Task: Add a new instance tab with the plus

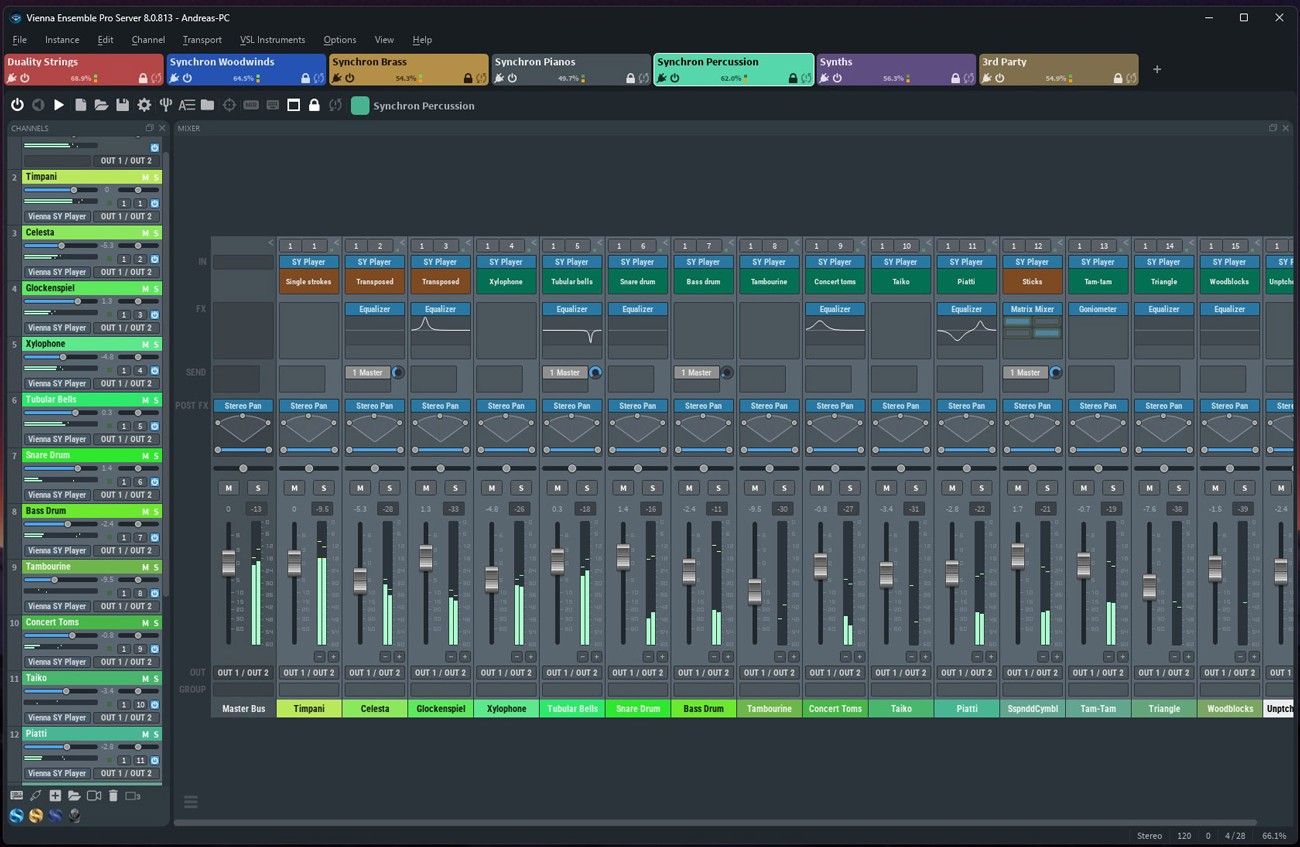Action: click(x=1157, y=69)
